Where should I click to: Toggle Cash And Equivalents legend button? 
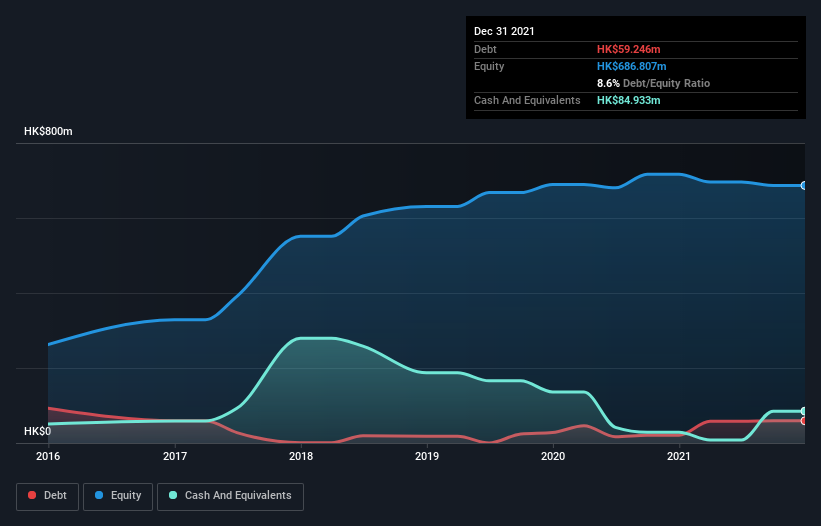point(230,496)
